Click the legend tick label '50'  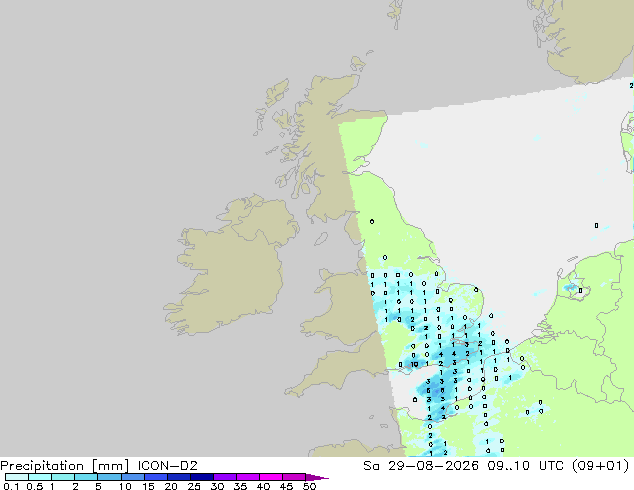pyautogui.click(x=309, y=486)
